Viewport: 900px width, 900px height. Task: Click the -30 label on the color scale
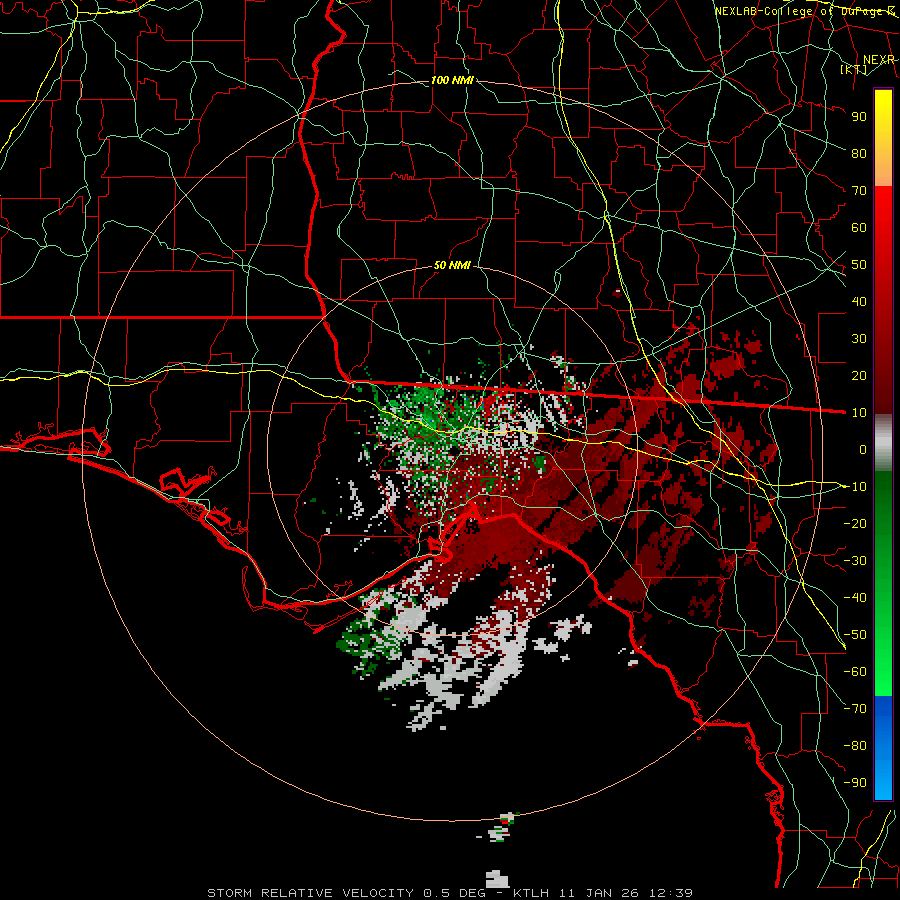click(x=855, y=561)
